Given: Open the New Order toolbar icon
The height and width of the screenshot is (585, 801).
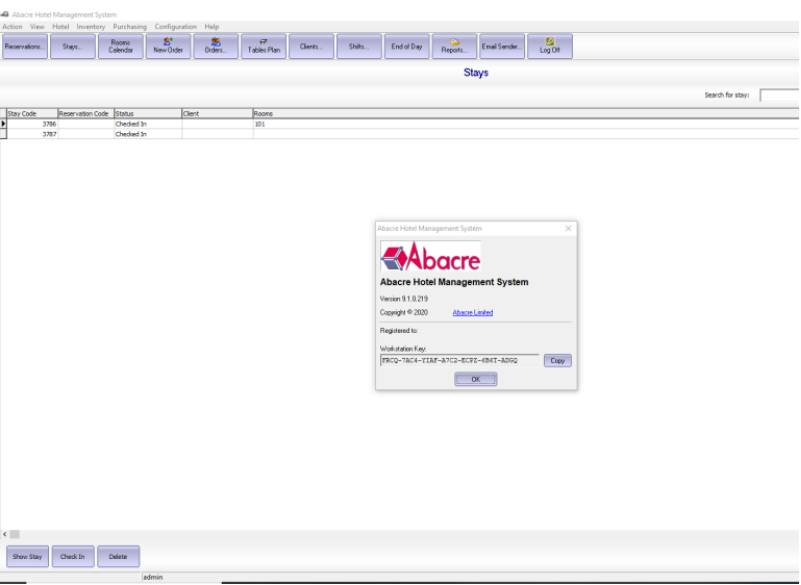Looking at the screenshot, I should click(x=168, y=46).
